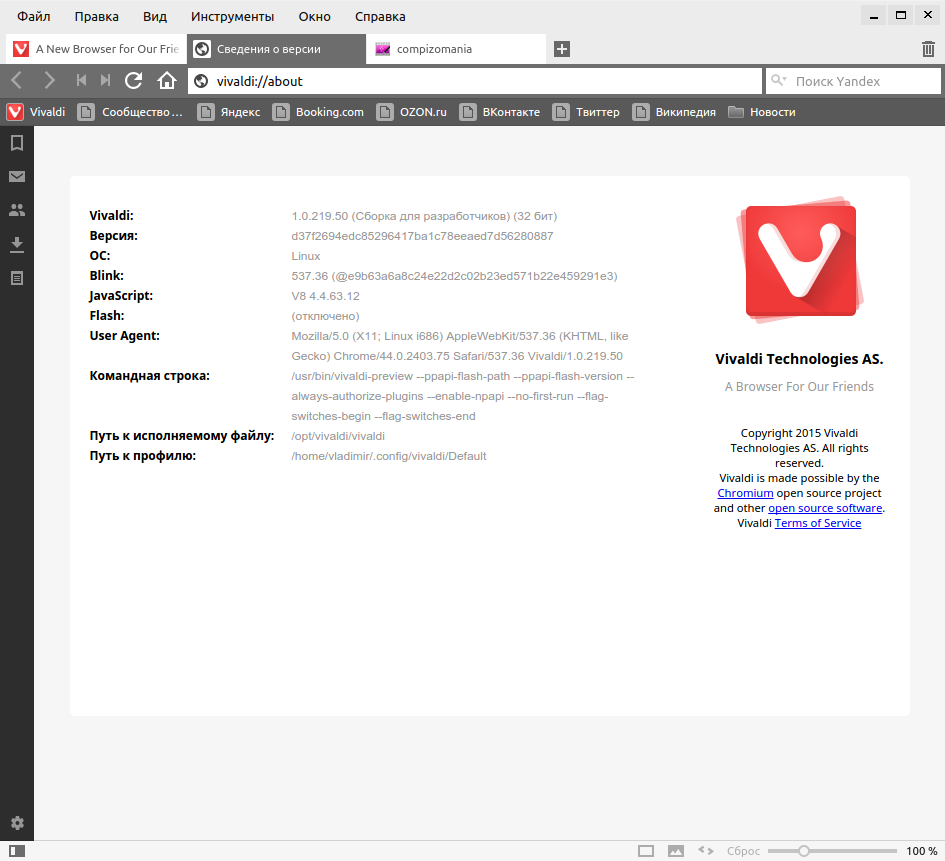This screenshot has width=945, height=861.
Task: Click the OS value Linux
Action: (x=306, y=256)
